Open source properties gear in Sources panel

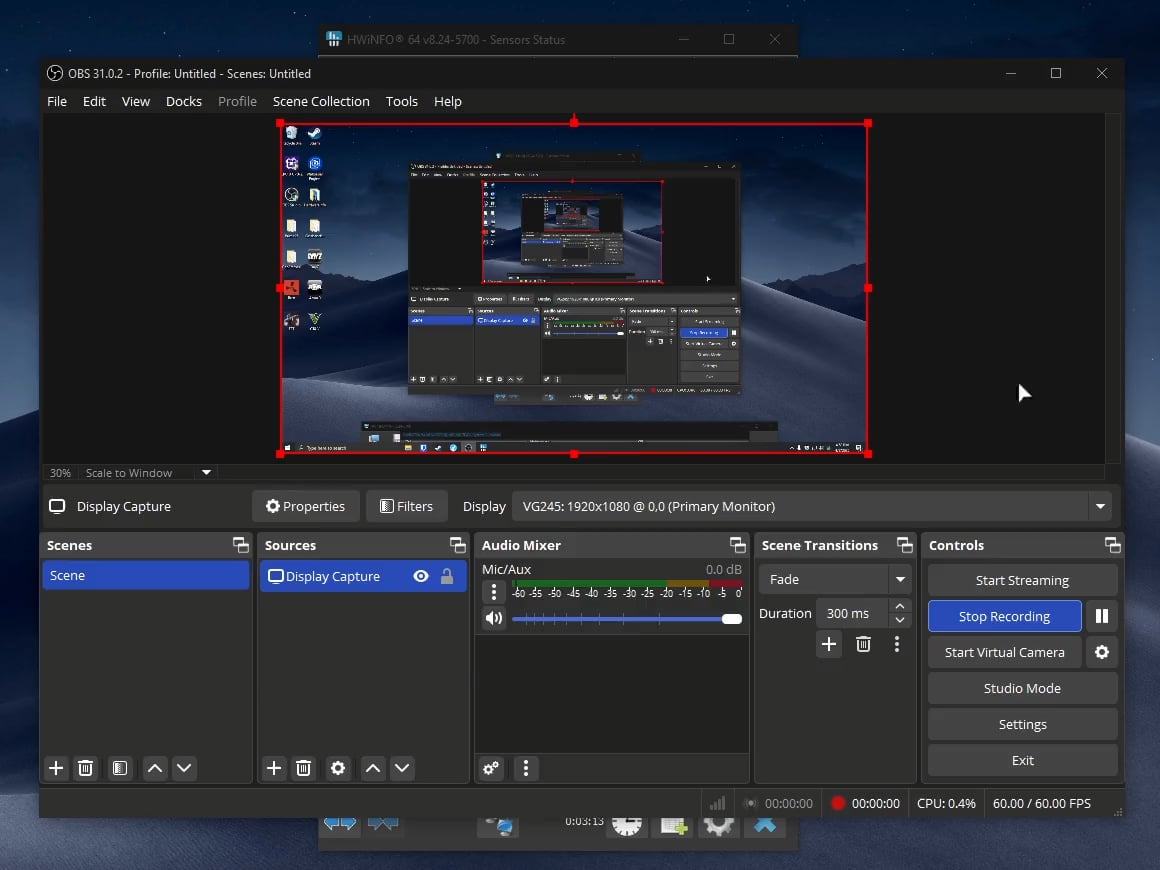[337, 768]
